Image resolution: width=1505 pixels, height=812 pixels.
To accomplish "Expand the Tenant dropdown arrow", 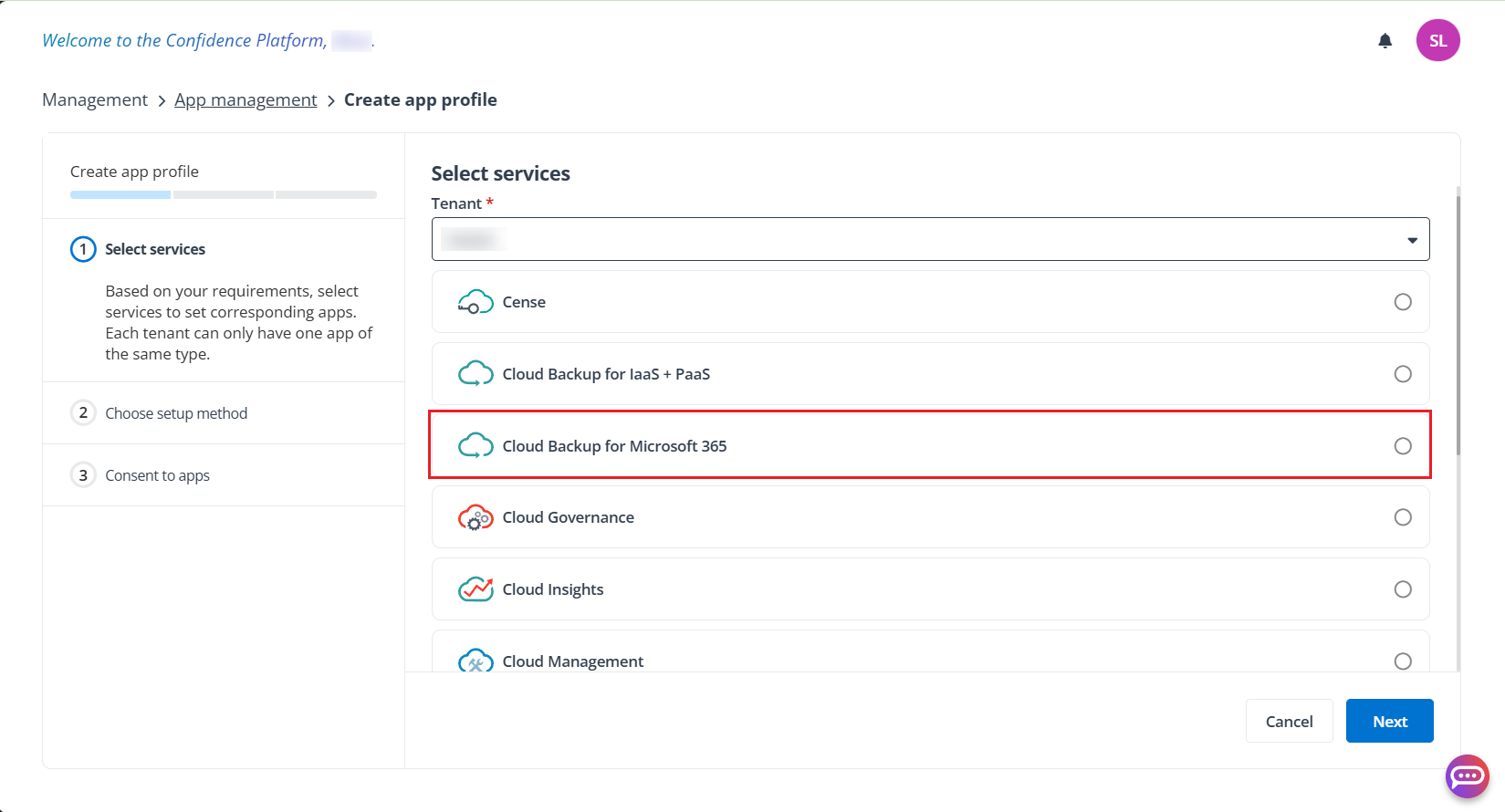I will coord(1412,240).
